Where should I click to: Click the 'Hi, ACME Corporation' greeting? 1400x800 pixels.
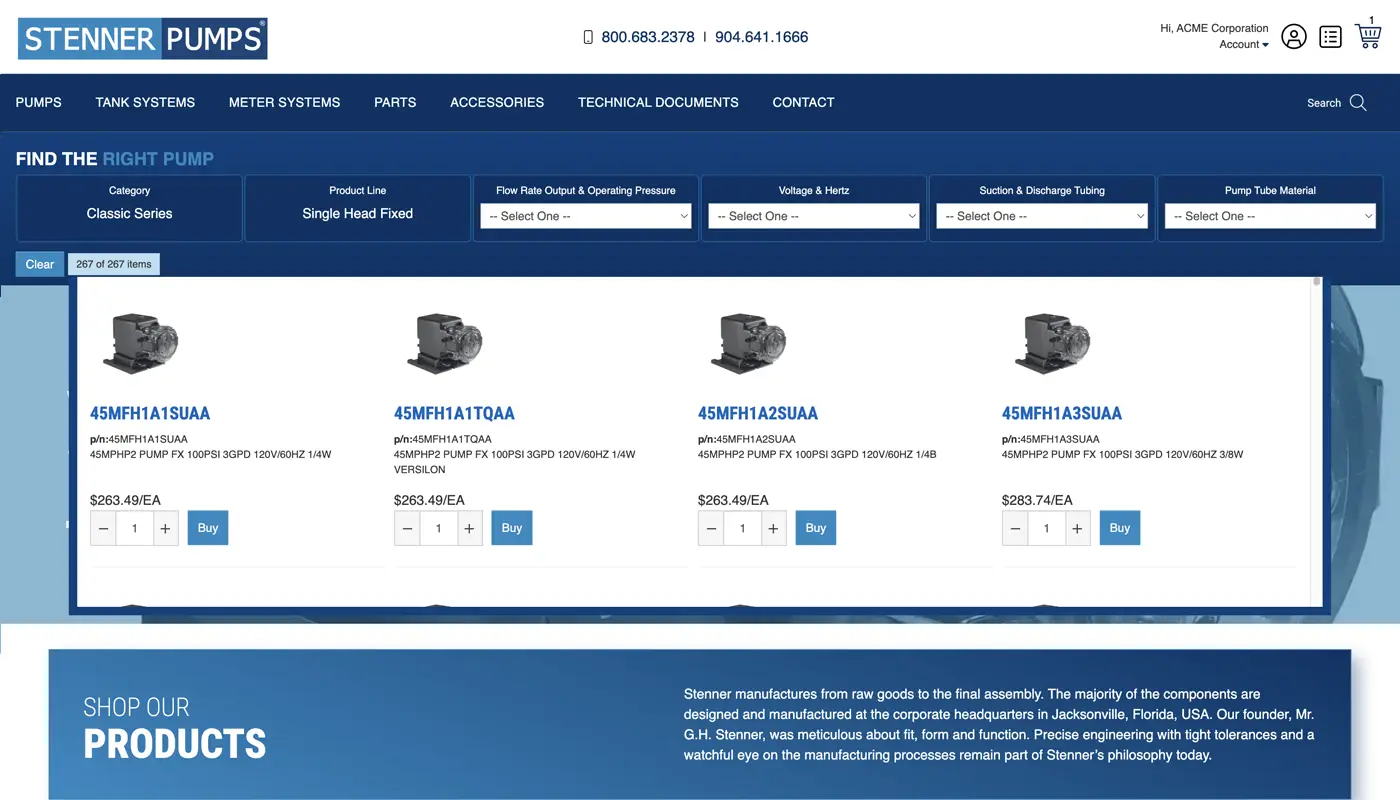(x=1214, y=28)
